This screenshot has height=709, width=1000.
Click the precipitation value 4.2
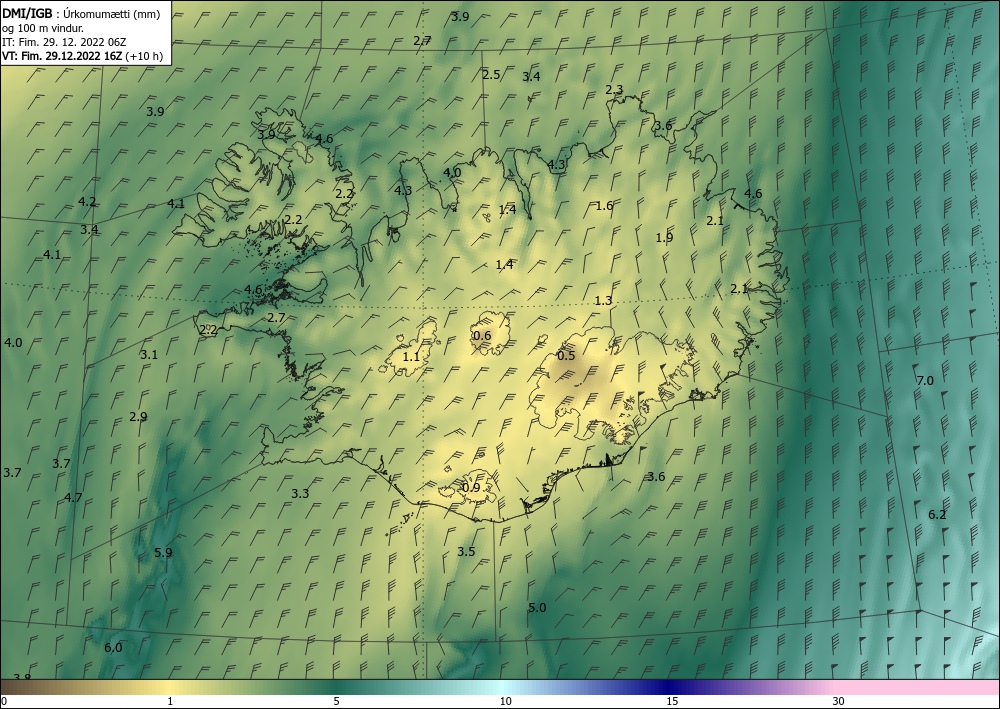pos(87,202)
